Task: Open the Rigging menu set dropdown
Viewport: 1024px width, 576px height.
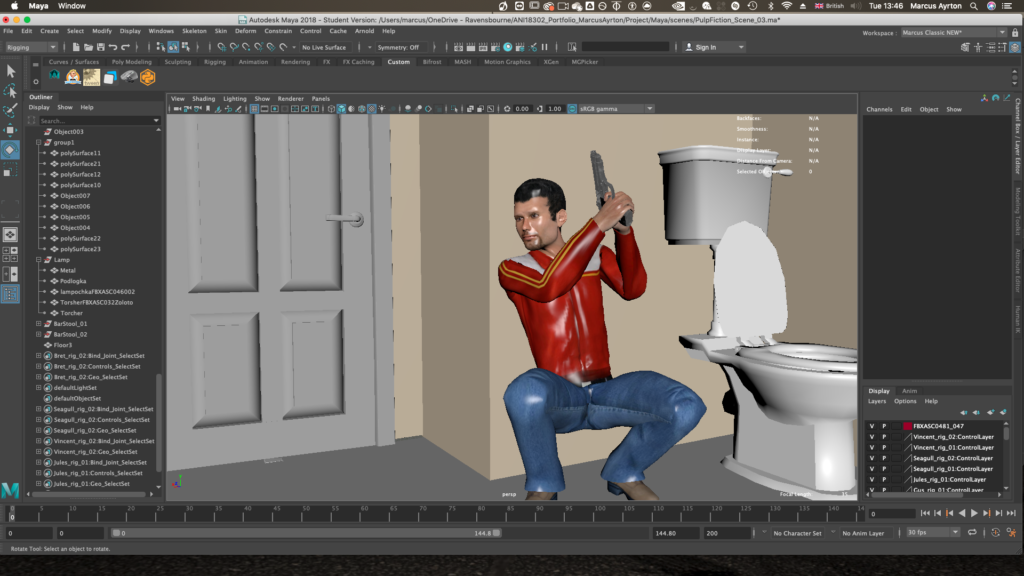Action: coord(31,47)
